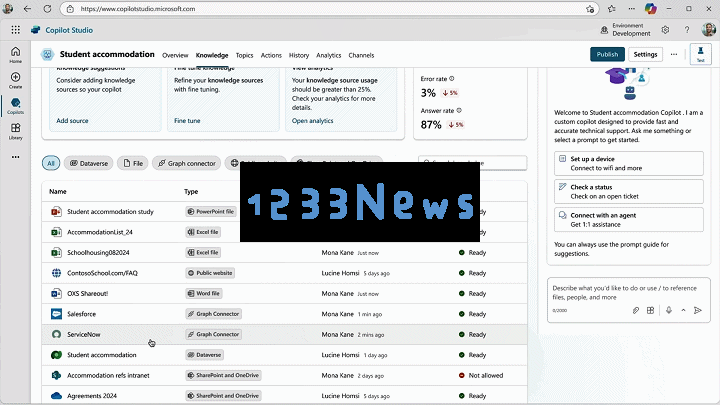Sort by the Name column header
The height and width of the screenshot is (405, 720).
click(58, 191)
